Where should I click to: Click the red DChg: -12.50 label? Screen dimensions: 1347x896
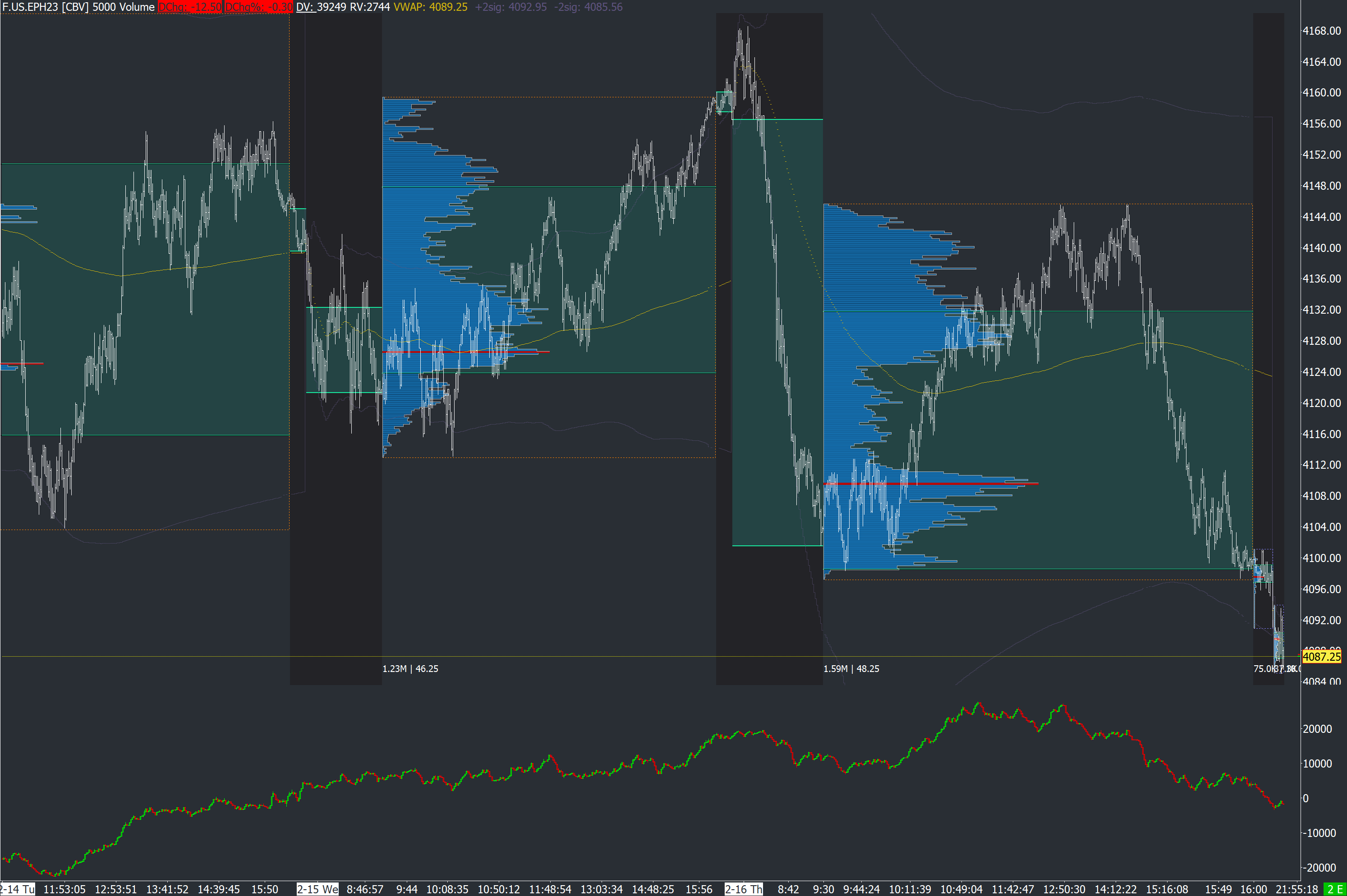click(x=190, y=7)
